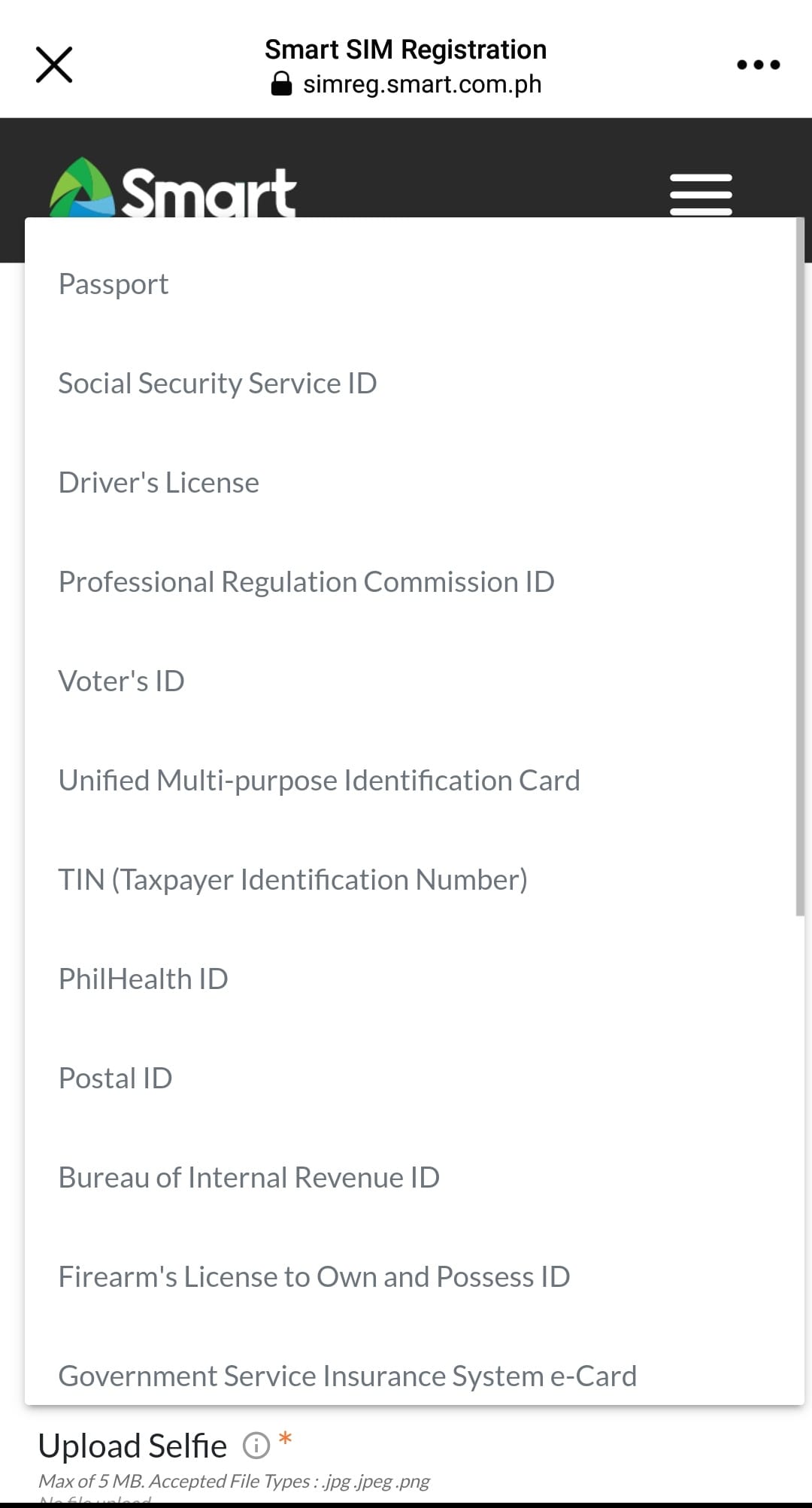Select Postal ID option
This screenshot has width=812, height=1508.
point(114,1078)
